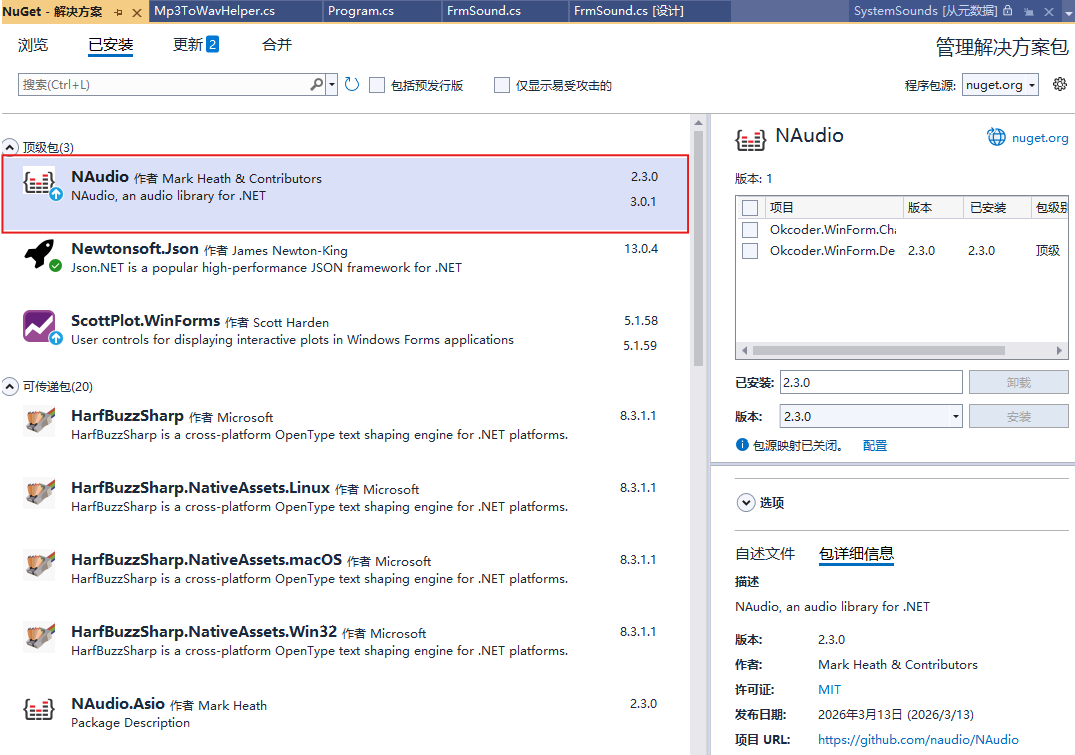Click the HarfBuzzSharp.NativeAssets.Linux package icon
Image resolution: width=1075 pixels, height=755 pixels.
[x=39, y=492]
